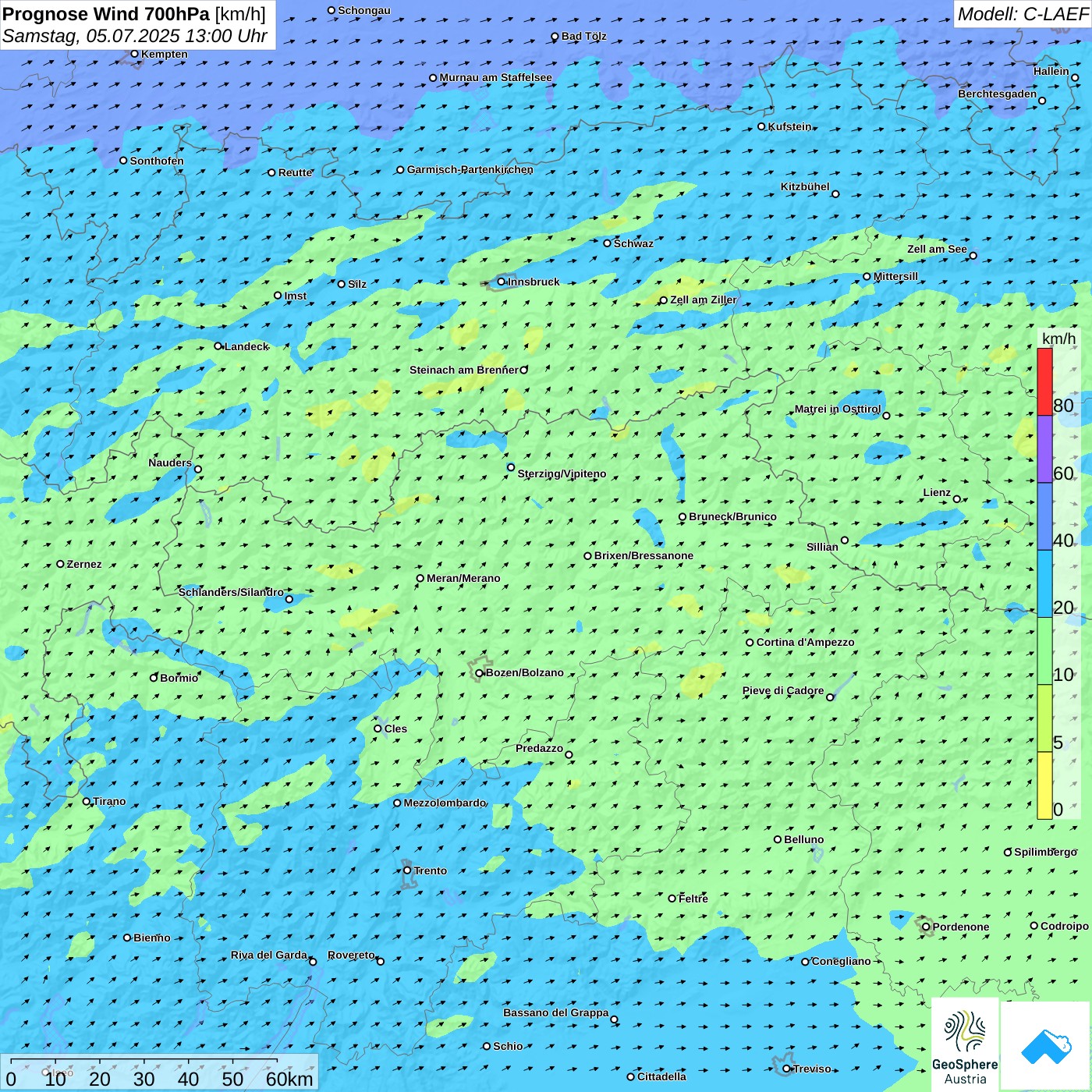
Task: Click the GeoSphere Austria logo
Action: 965,1044
